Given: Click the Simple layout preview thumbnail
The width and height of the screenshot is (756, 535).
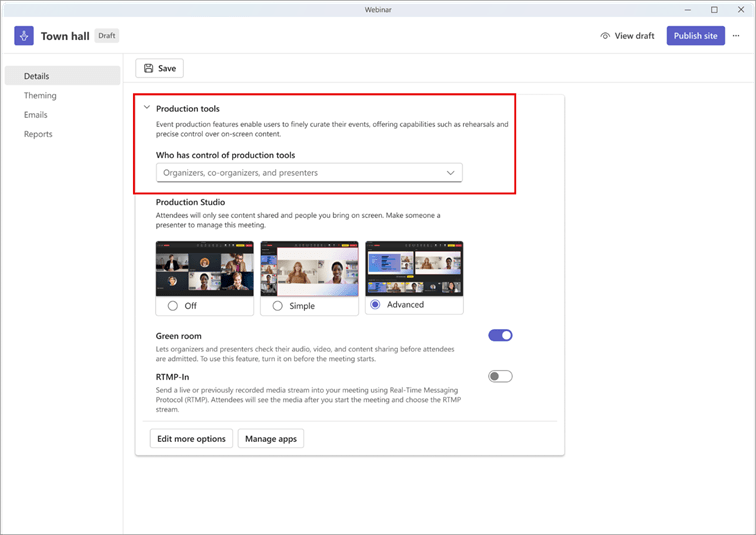Looking at the screenshot, I should coord(310,268).
